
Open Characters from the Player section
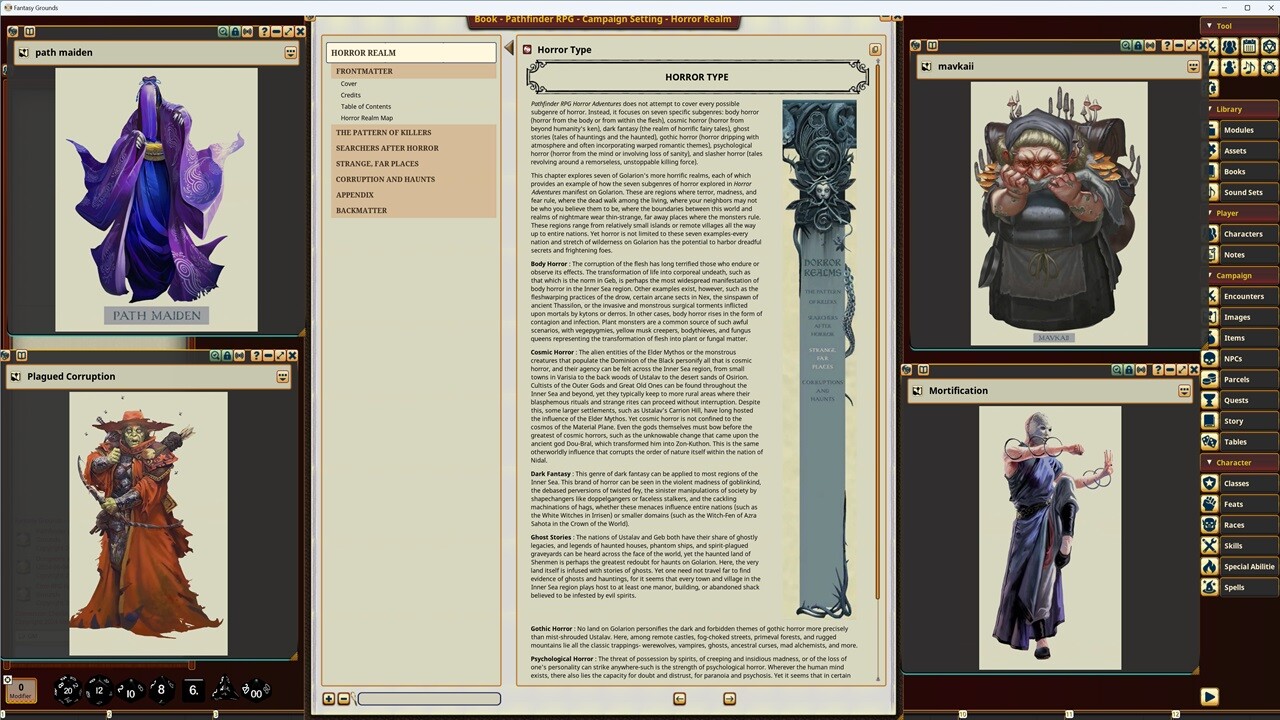1243,233
